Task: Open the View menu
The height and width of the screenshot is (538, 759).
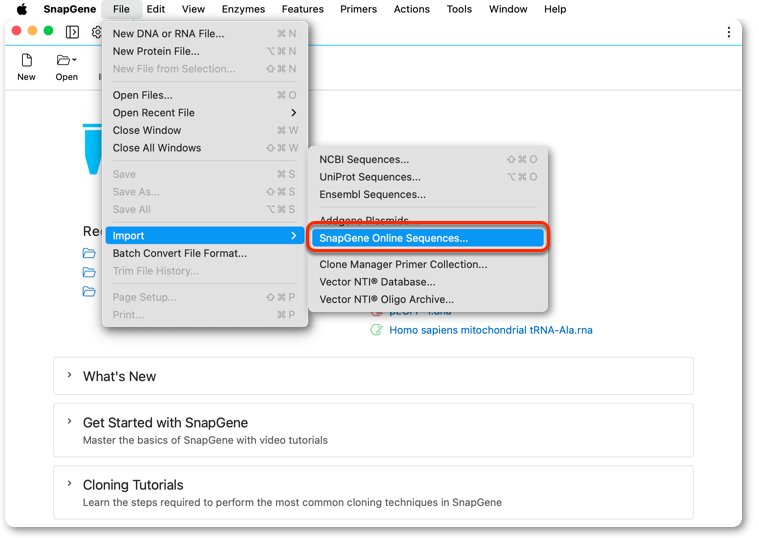Action: pyautogui.click(x=193, y=9)
